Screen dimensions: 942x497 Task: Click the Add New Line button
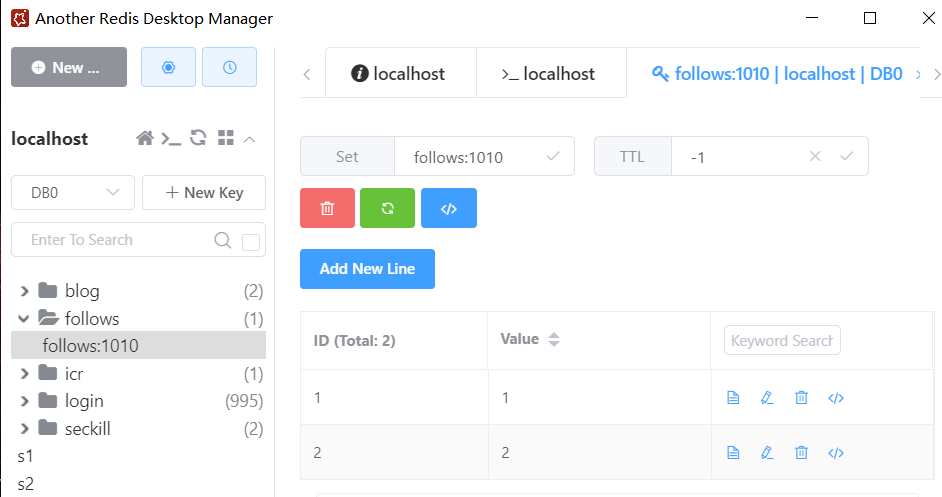pos(367,269)
